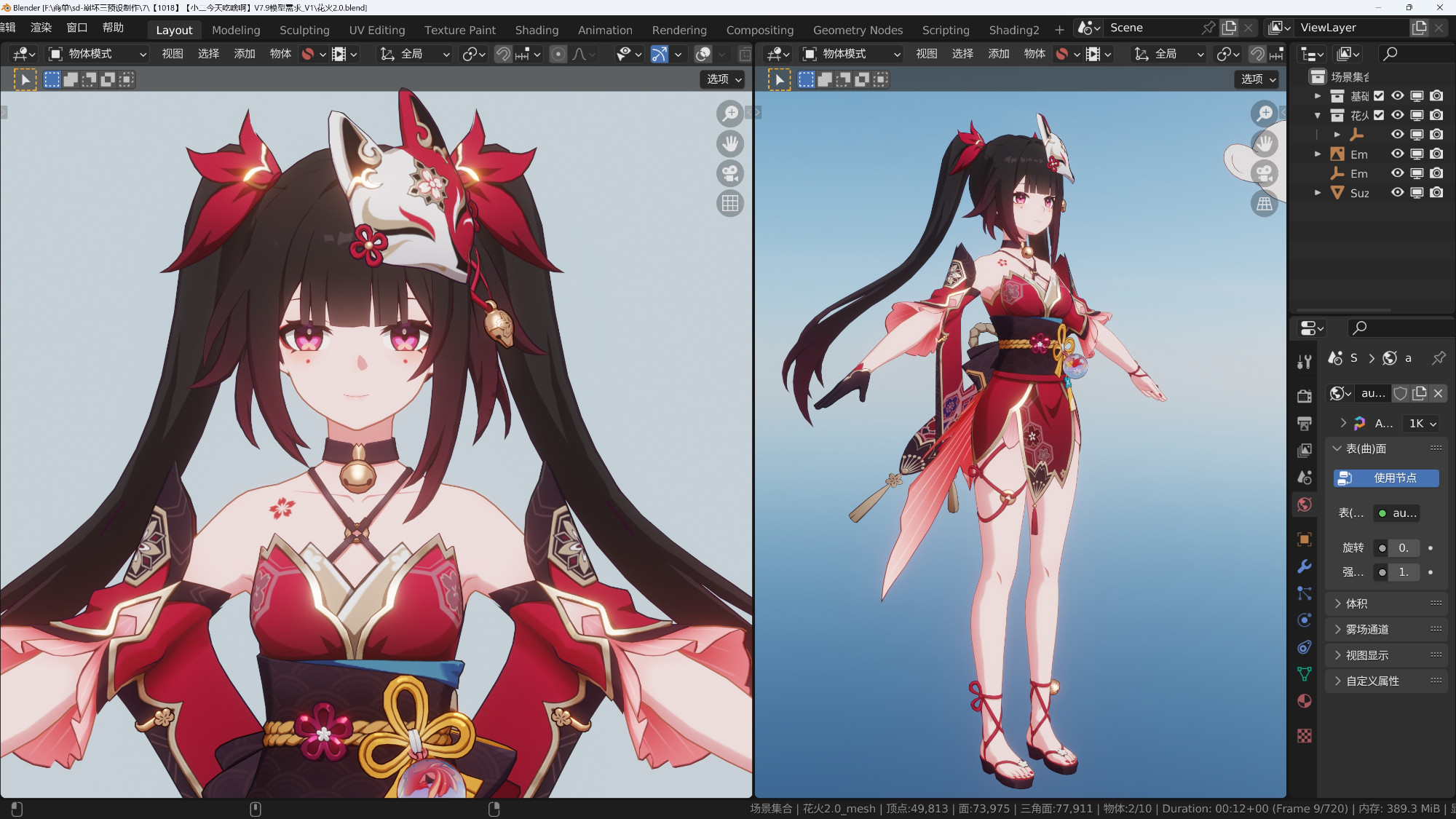The height and width of the screenshot is (819, 1456).
Task: Open the 选项 dropdown in left viewport
Action: tap(724, 79)
